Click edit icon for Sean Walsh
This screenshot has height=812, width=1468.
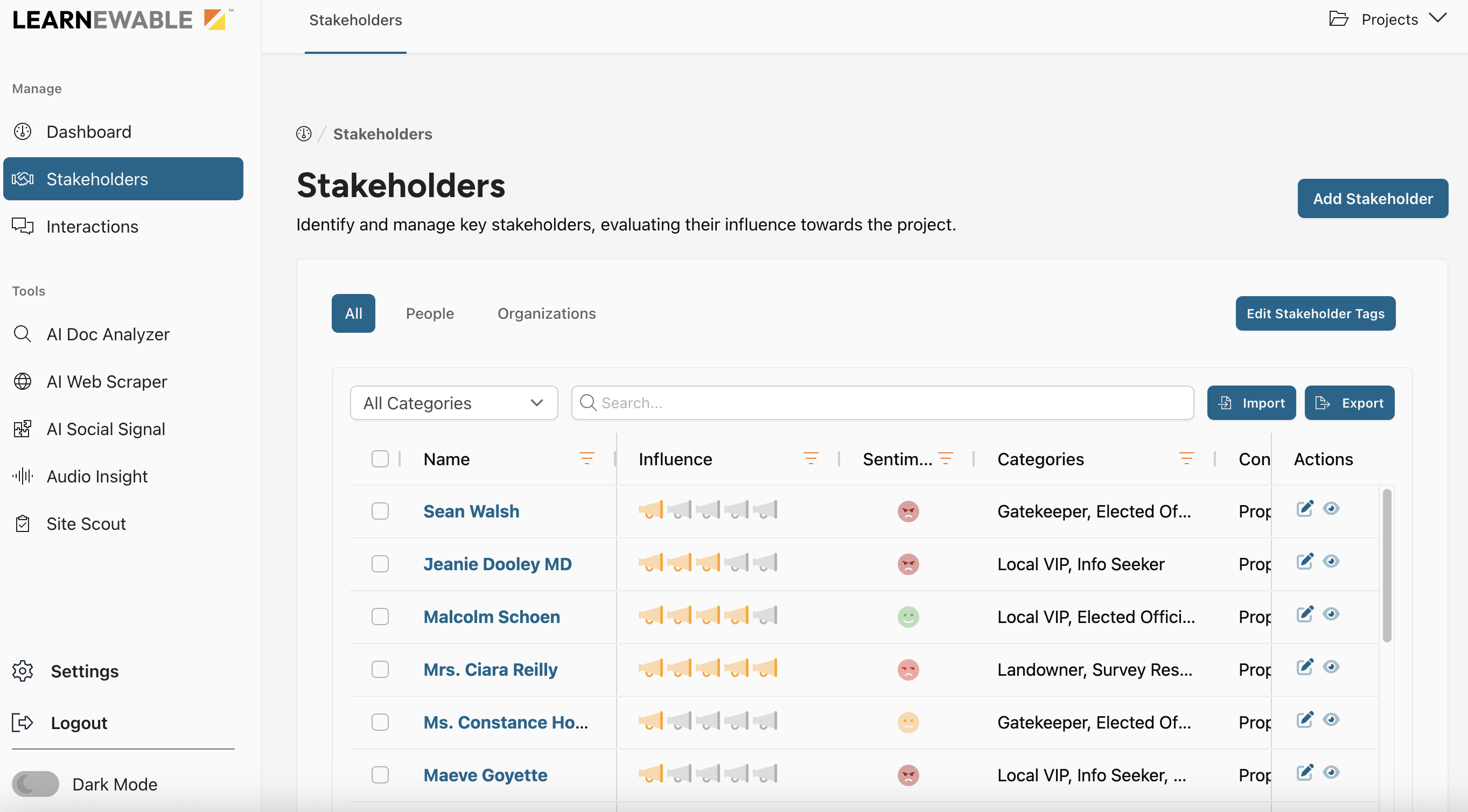click(1304, 508)
